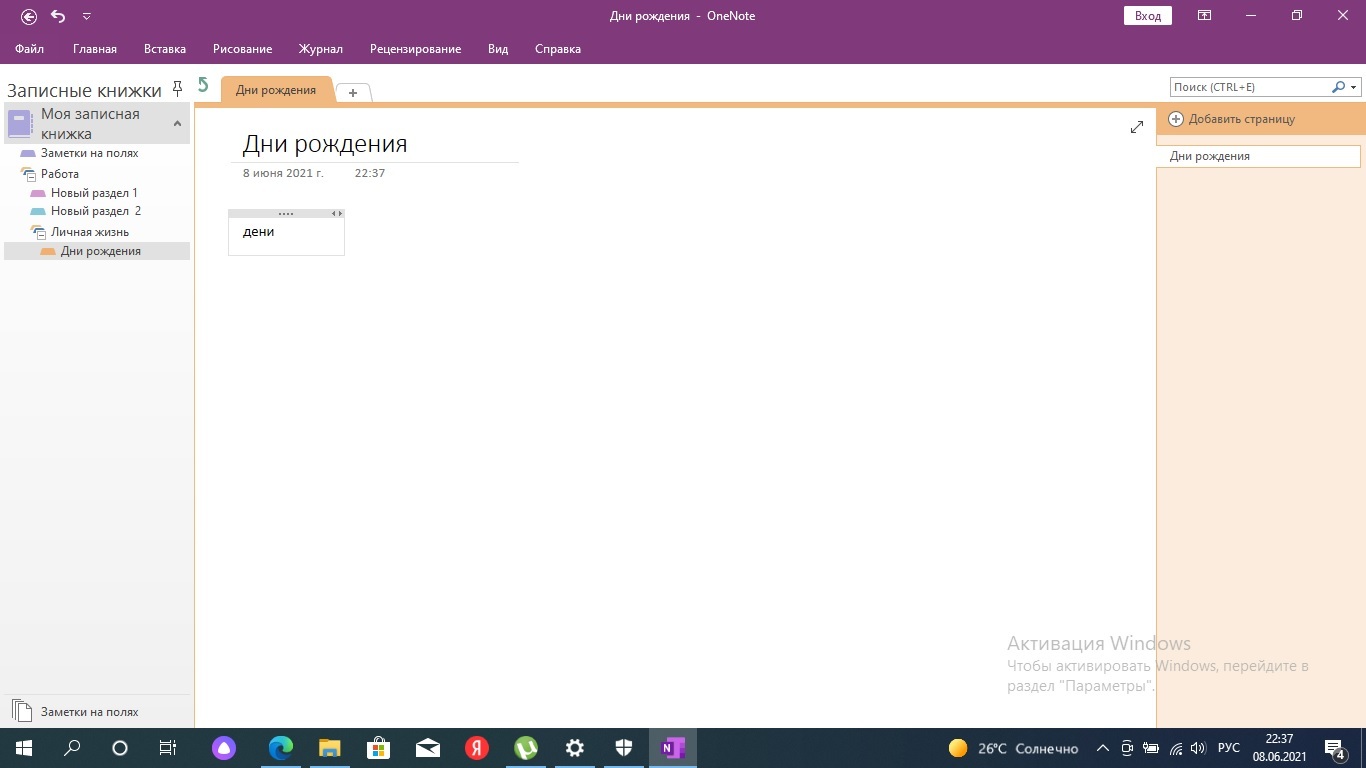The image size is (1366, 768).
Task: Open the volume control tray icon
Action: coord(1198,748)
